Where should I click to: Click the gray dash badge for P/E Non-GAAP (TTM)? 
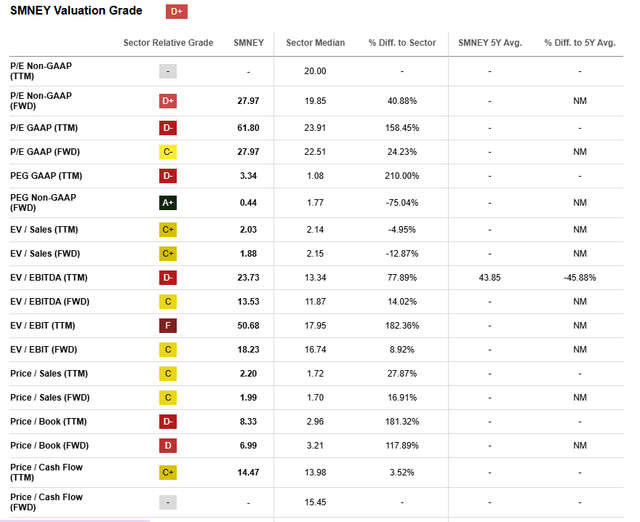[x=168, y=71]
